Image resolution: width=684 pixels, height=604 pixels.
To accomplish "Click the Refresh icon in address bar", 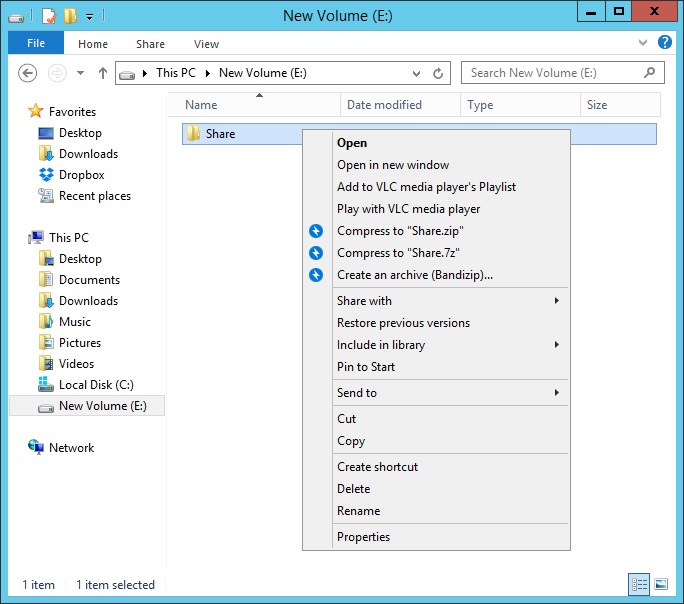I will (438, 73).
